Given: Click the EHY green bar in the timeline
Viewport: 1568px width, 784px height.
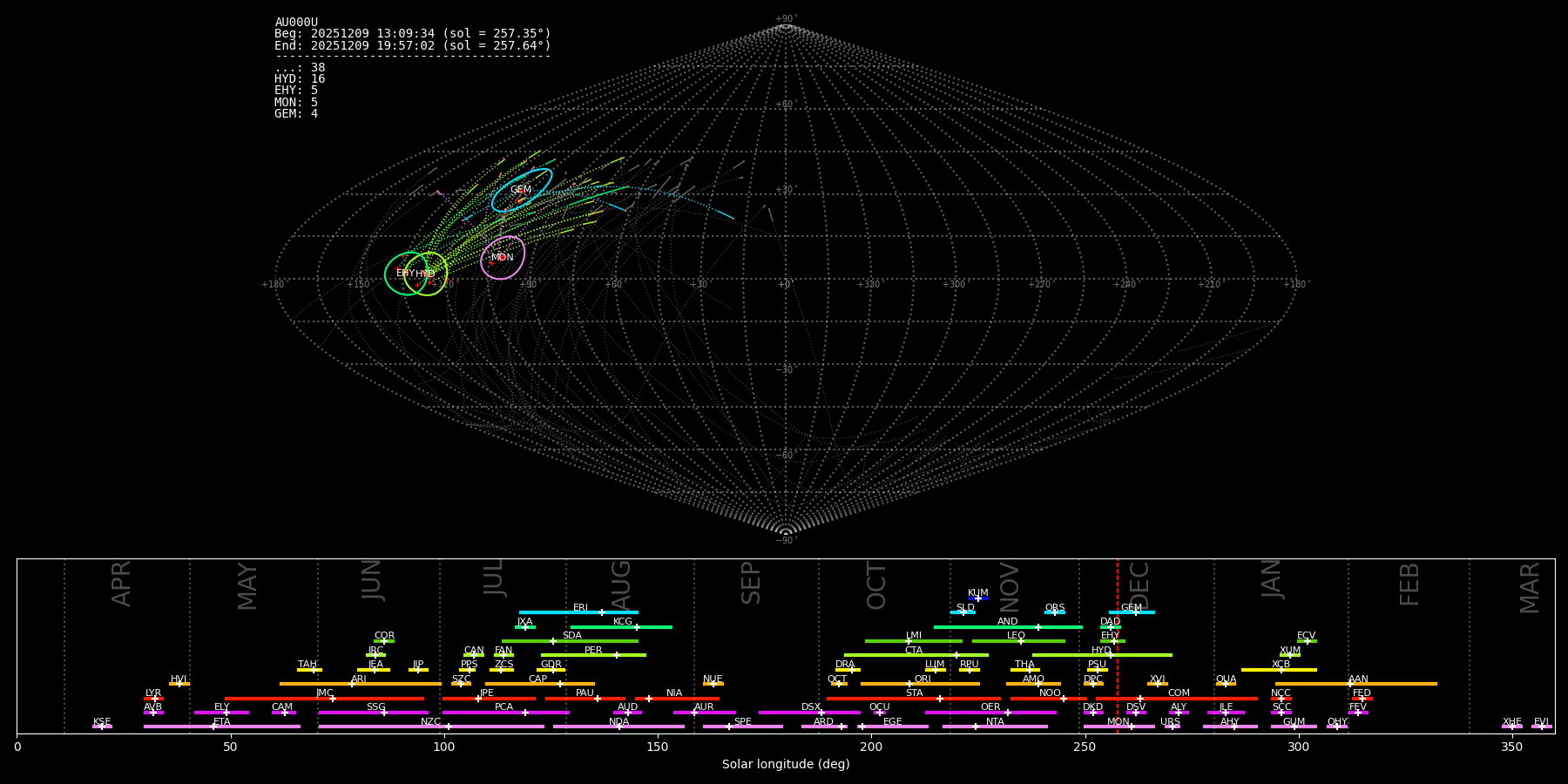Looking at the screenshot, I should [x=1112, y=641].
